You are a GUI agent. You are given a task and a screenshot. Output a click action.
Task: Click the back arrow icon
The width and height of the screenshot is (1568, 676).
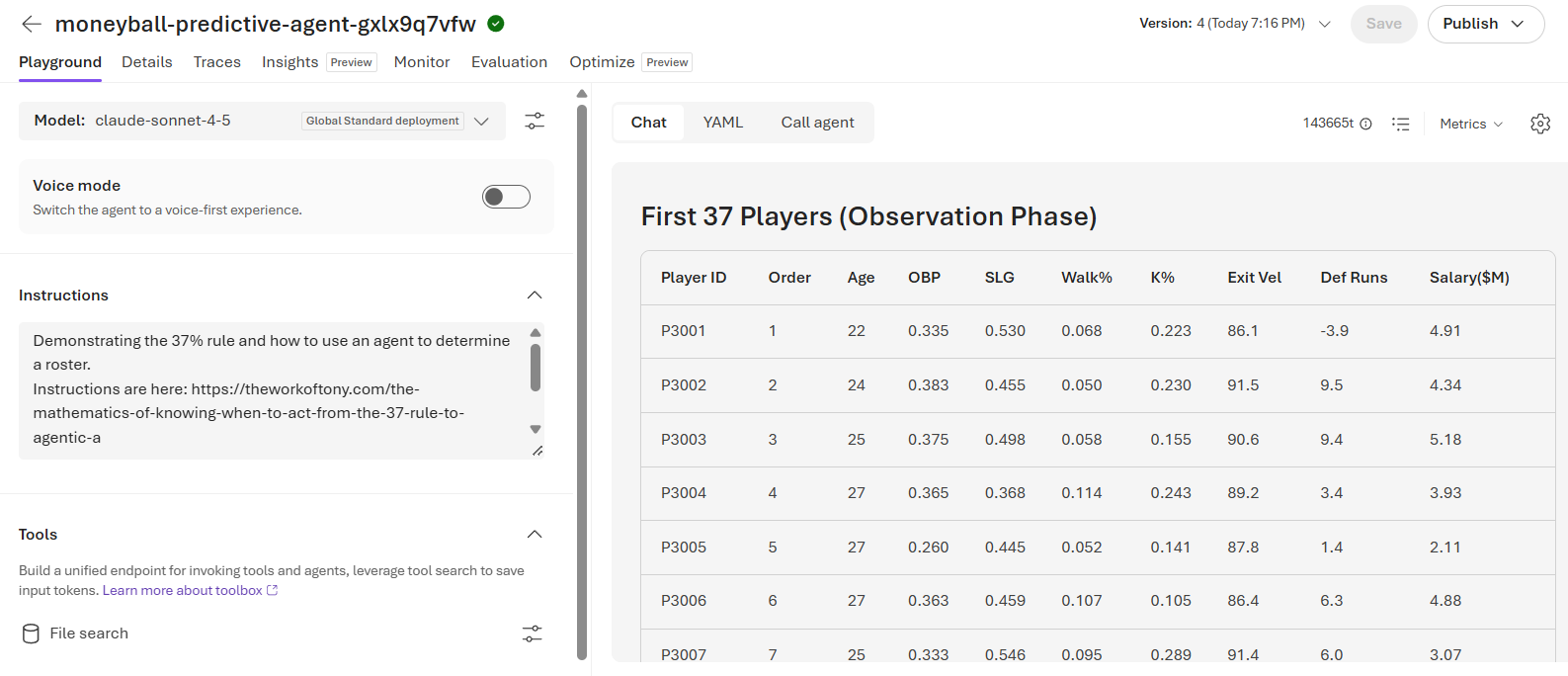[x=32, y=24]
